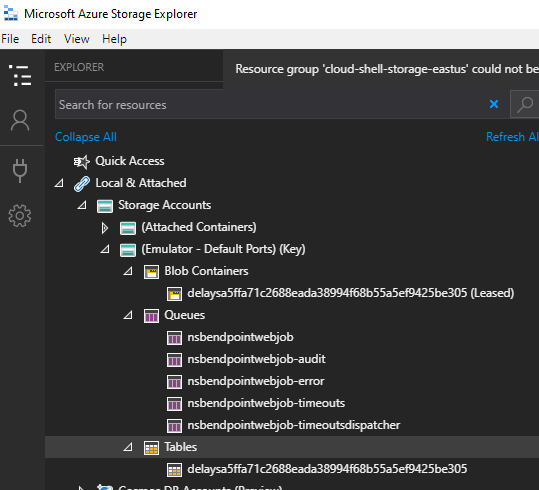Collapse the Tables node
Viewport: 539px width, 490px height.
(x=128, y=447)
